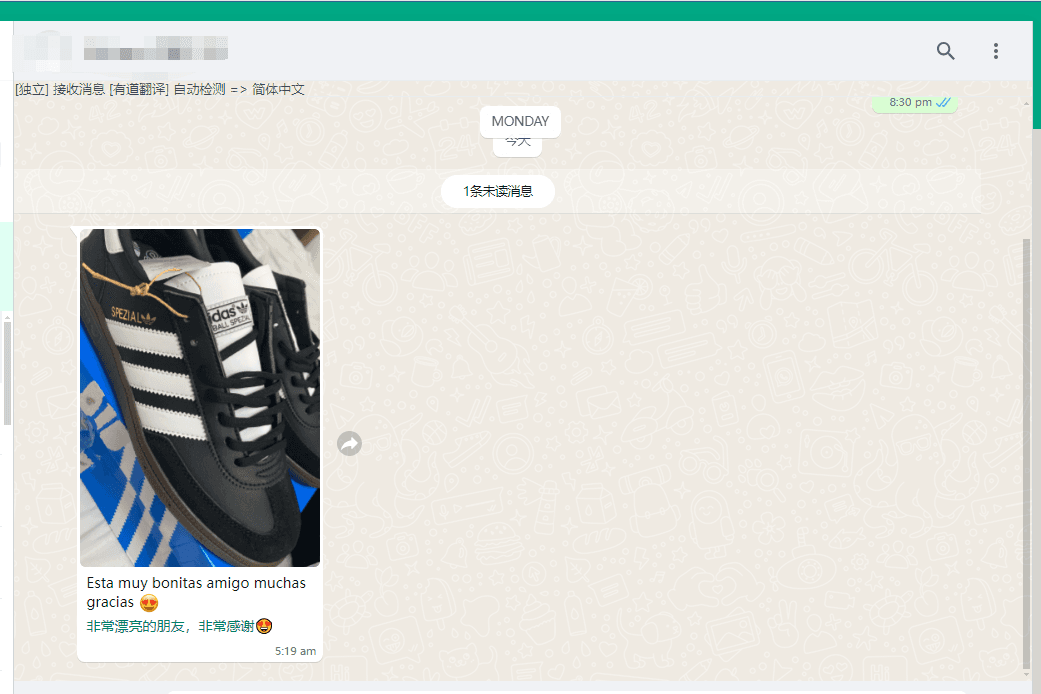Open the chat search magnifier icon

click(945, 51)
